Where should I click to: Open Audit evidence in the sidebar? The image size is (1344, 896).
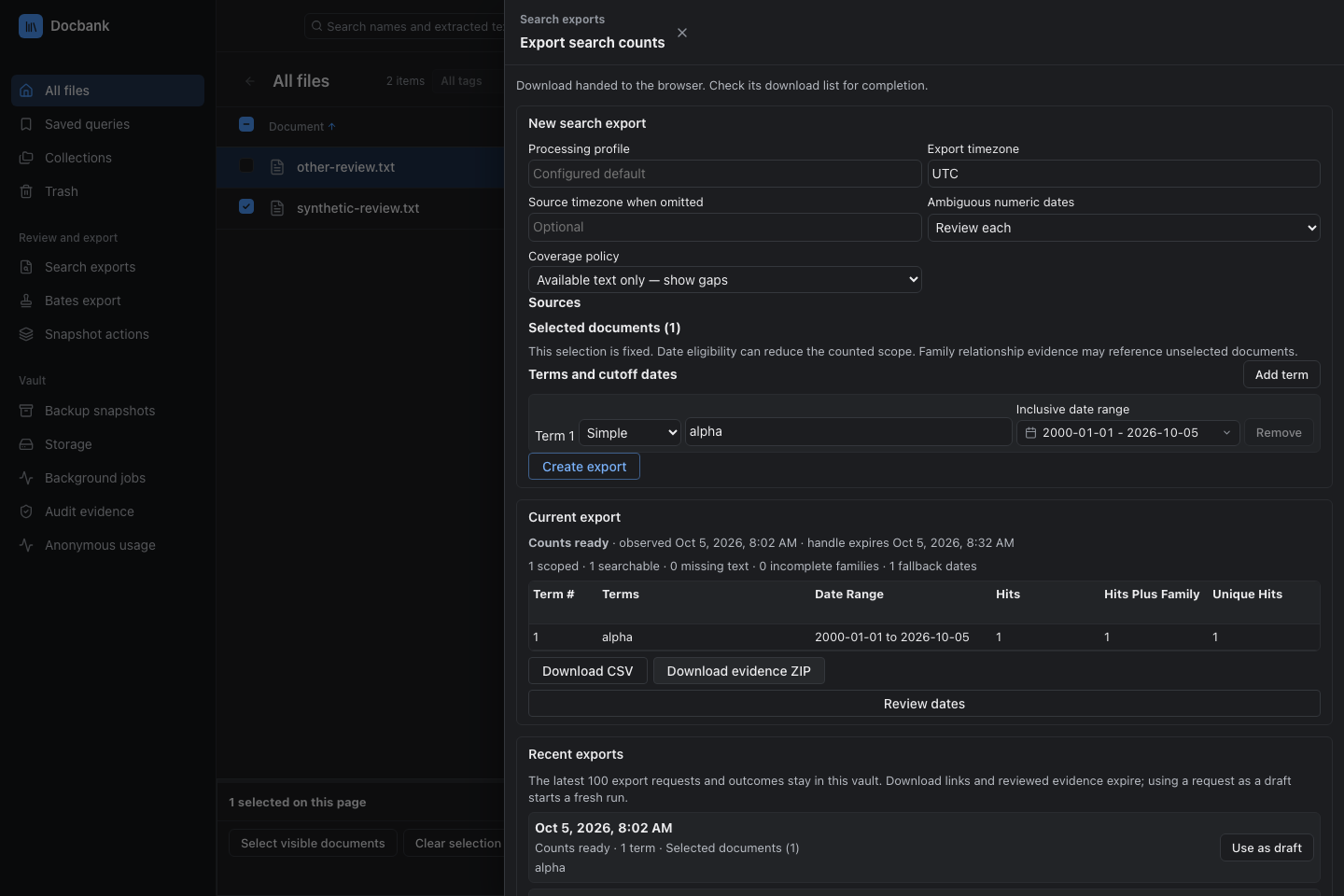(x=107, y=511)
